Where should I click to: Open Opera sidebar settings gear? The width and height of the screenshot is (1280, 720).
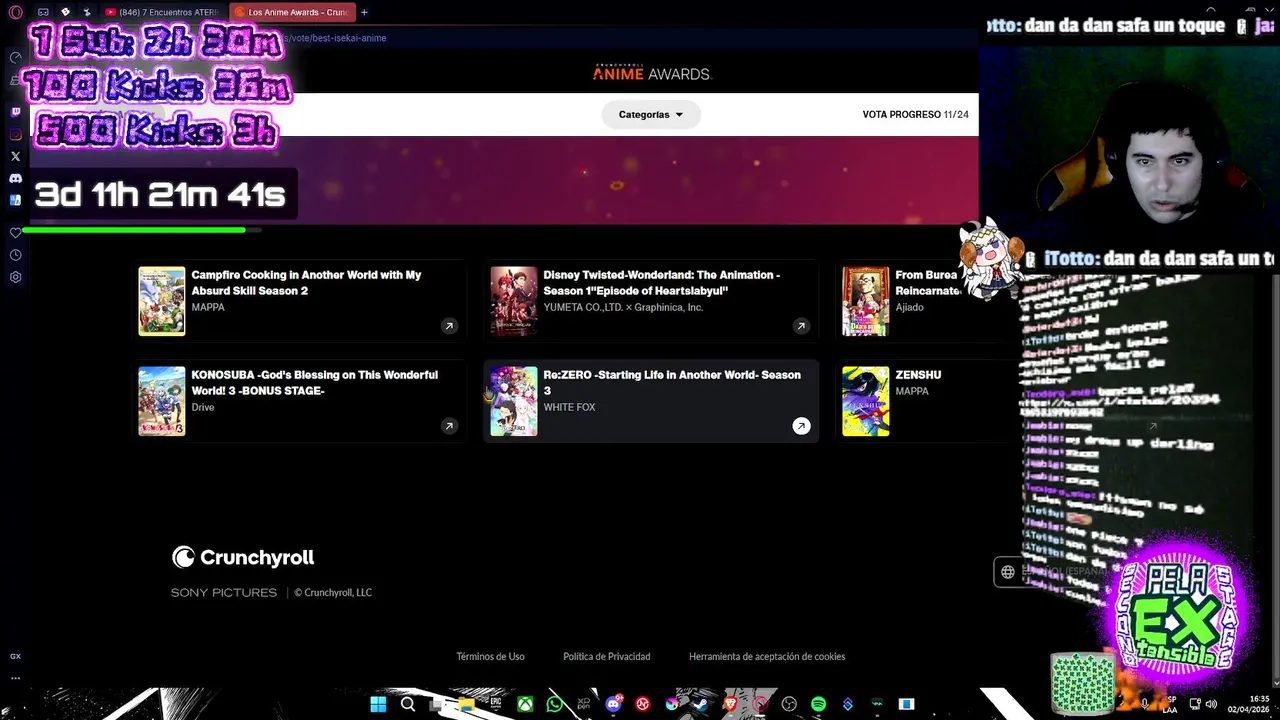point(15,277)
